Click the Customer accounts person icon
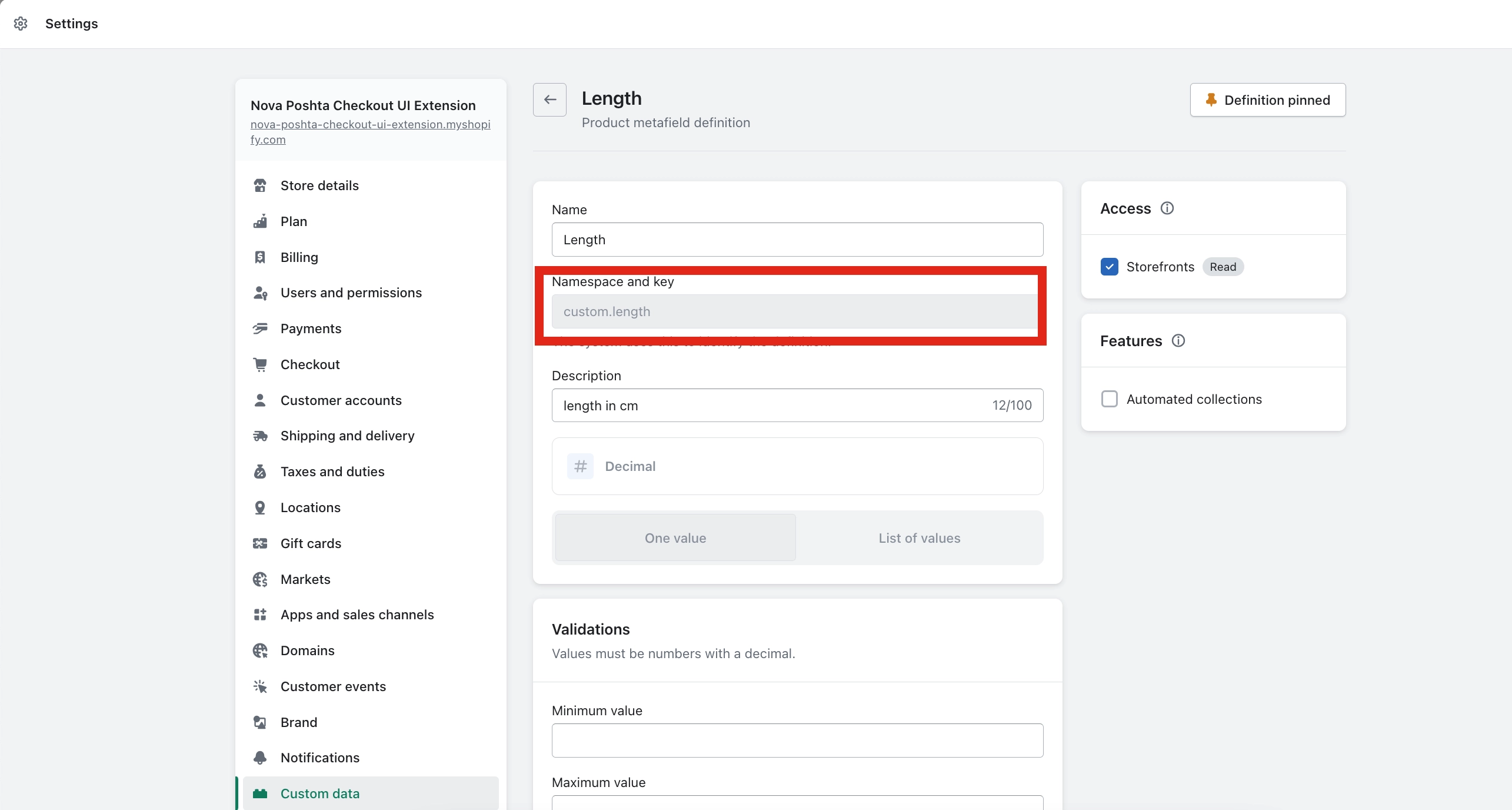 (x=260, y=400)
